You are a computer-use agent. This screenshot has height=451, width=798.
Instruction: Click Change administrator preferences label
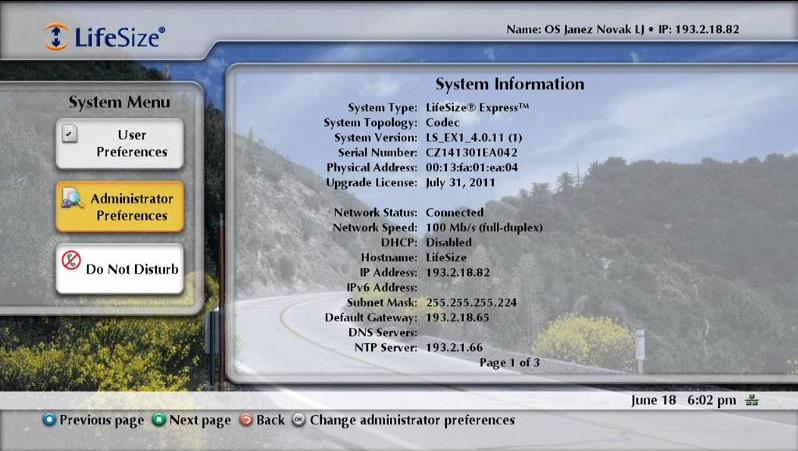(412, 420)
